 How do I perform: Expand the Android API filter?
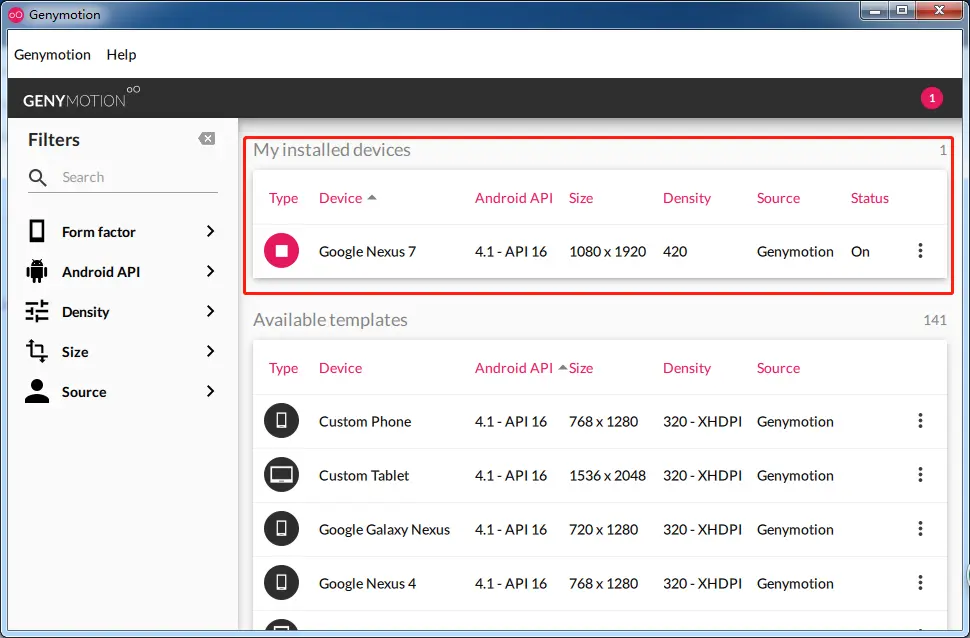coord(210,271)
